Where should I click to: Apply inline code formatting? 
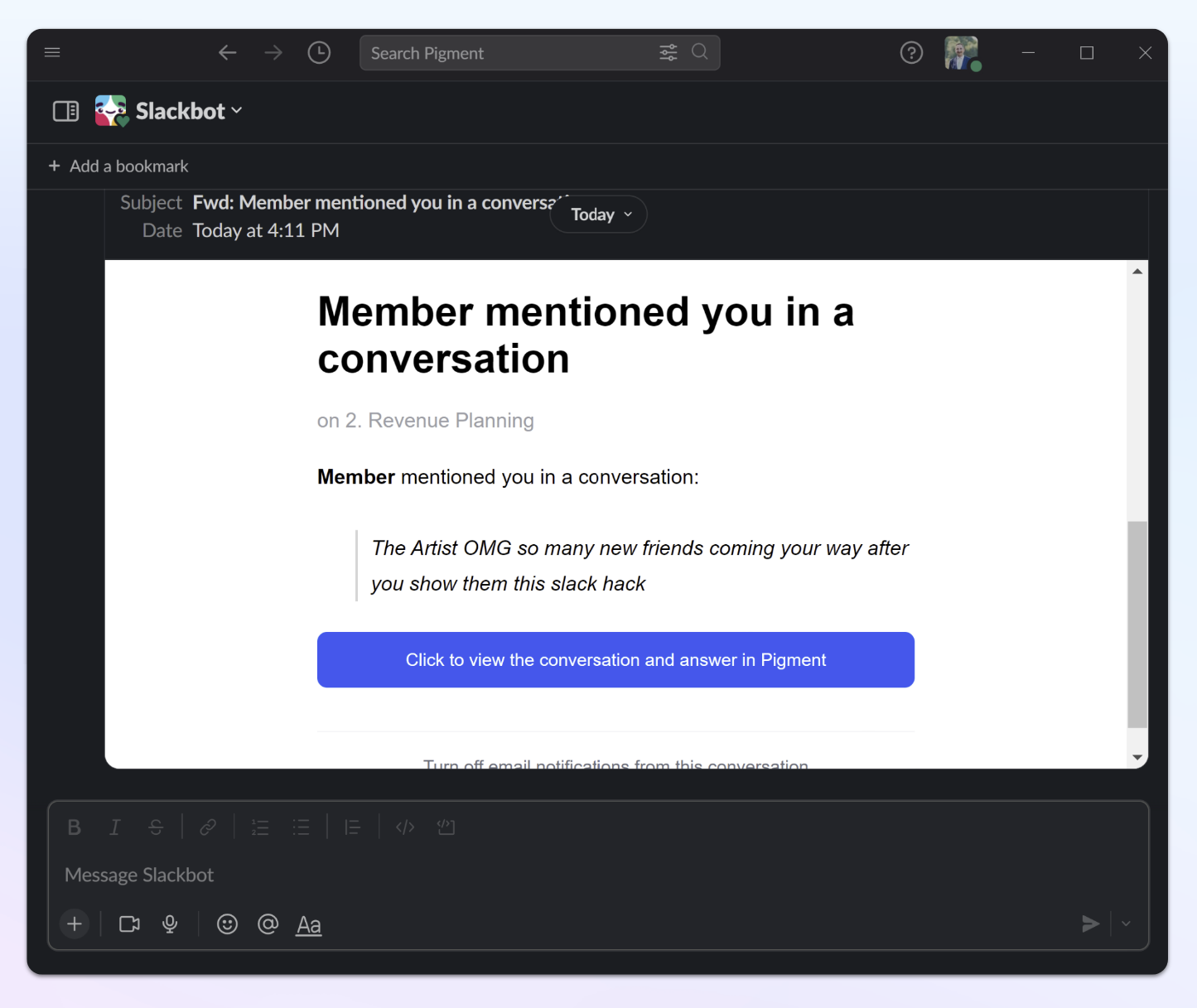pyautogui.click(x=405, y=827)
